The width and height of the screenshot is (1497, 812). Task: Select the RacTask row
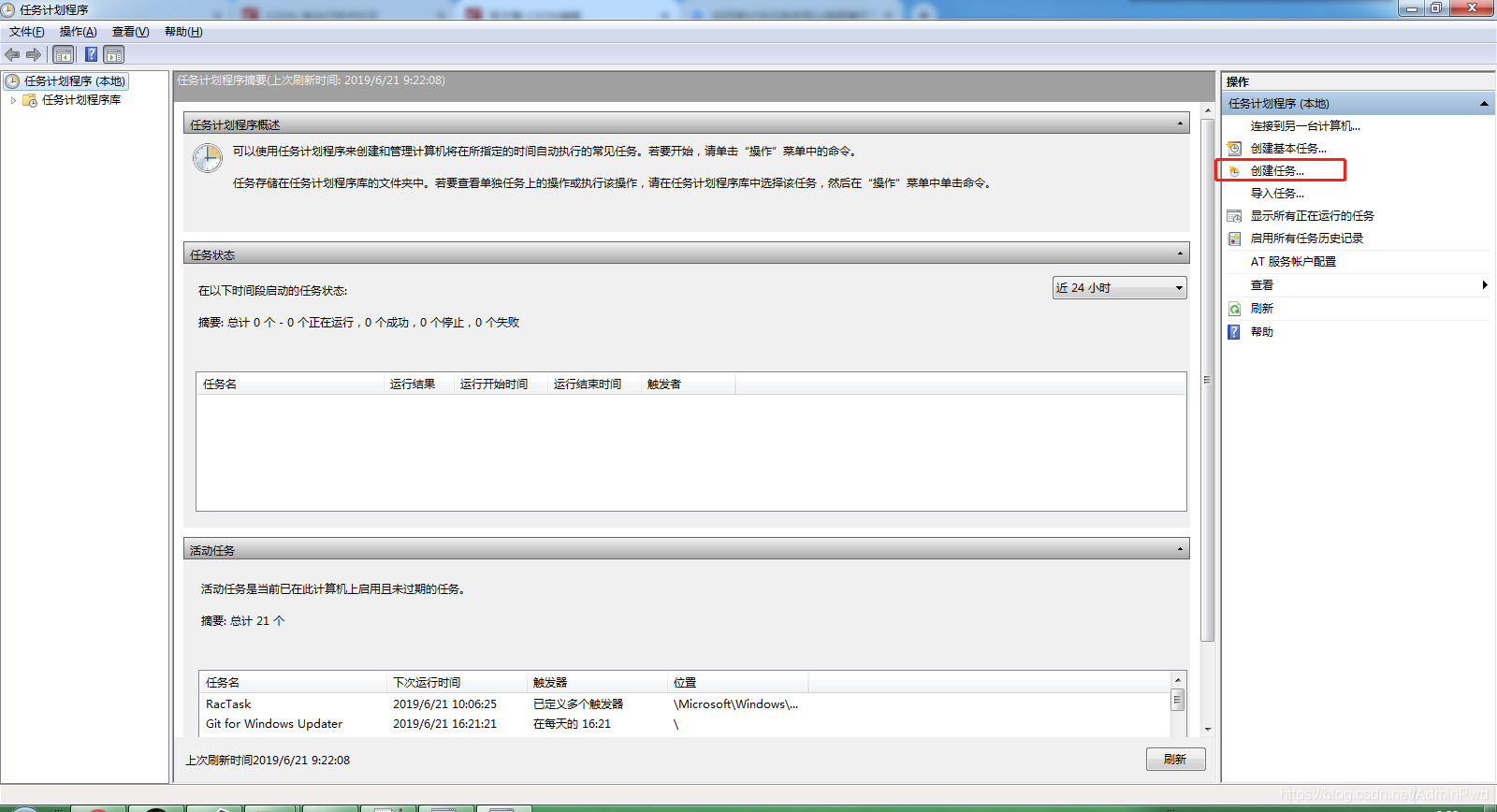tap(684, 704)
